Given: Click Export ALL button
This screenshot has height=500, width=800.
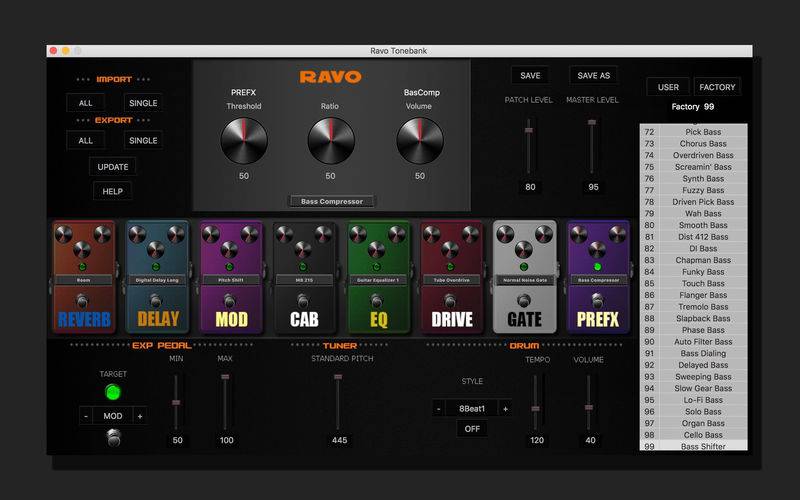Looking at the screenshot, I should [x=86, y=140].
